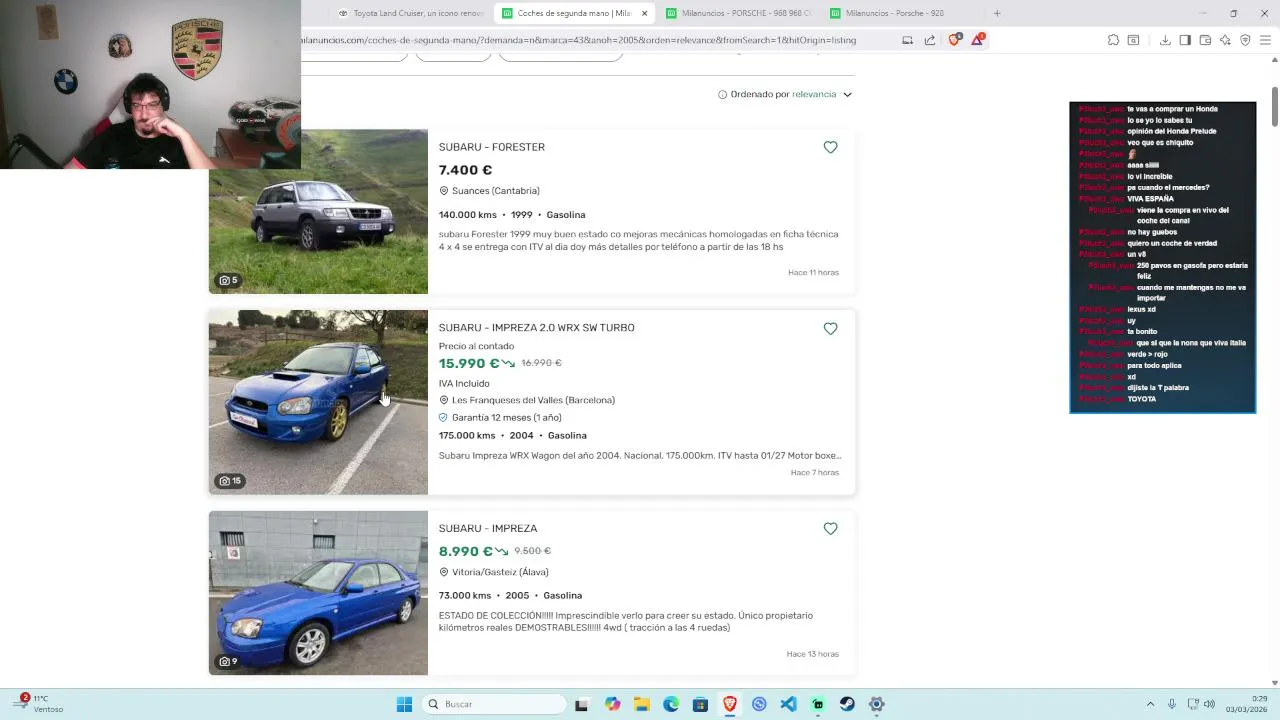The width and height of the screenshot is (1280, 720).
Task: Open Microsoft Edge from the taskbar
Action: (671, 704)
